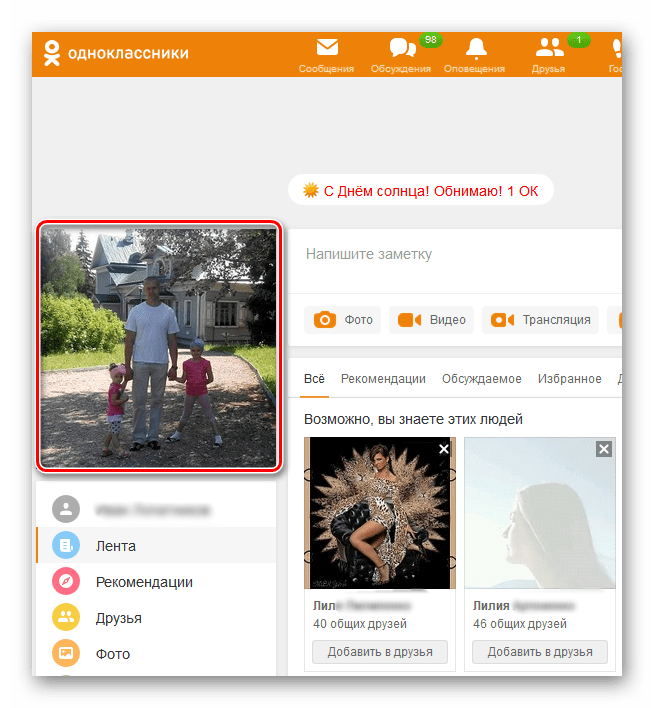Open suggested photo of leopard dress woman

[x=380, y=513]
